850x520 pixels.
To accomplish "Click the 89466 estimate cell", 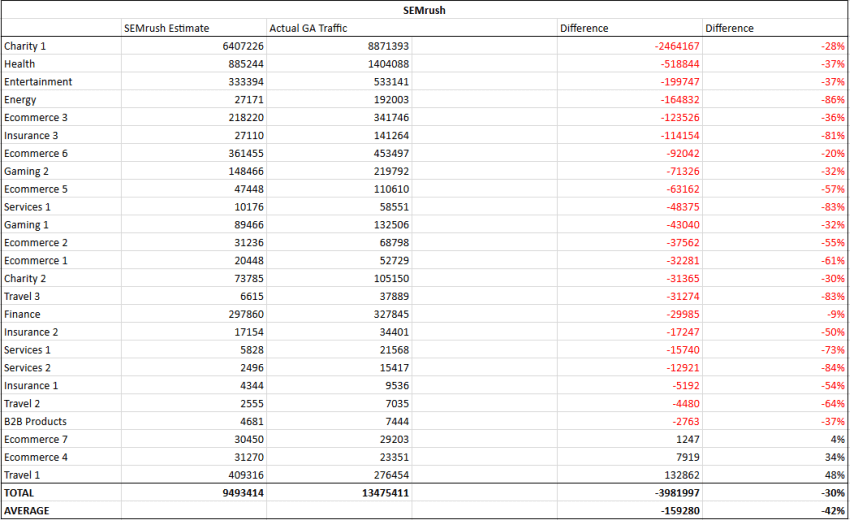I will pos(194,225).
